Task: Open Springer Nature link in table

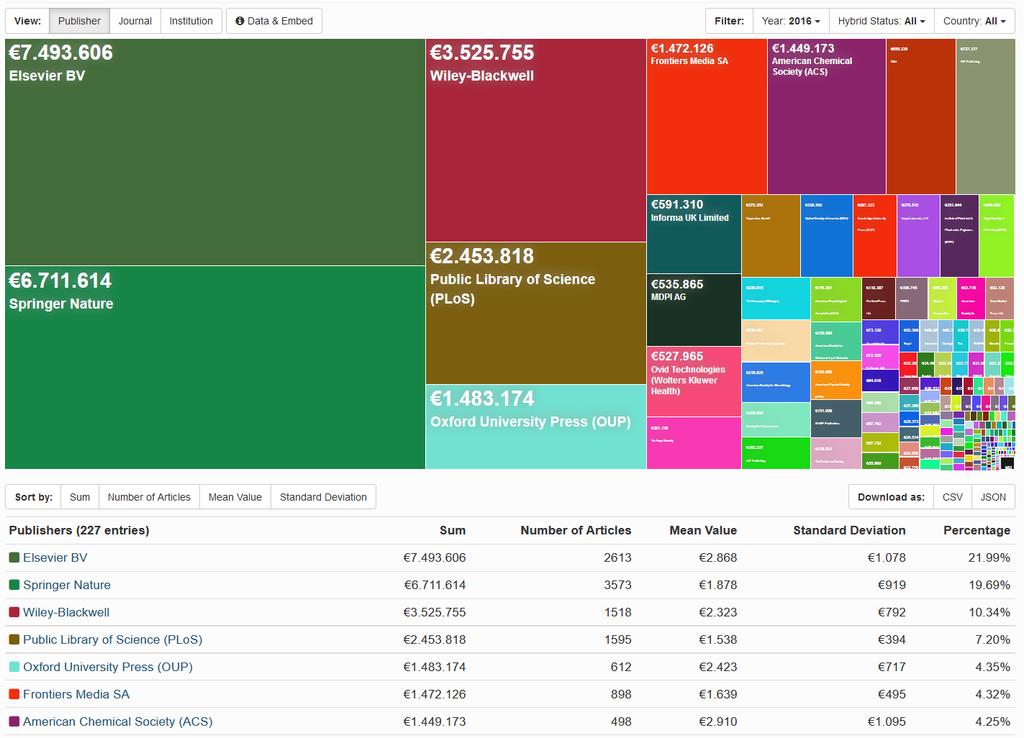Action: pos(67,585)
